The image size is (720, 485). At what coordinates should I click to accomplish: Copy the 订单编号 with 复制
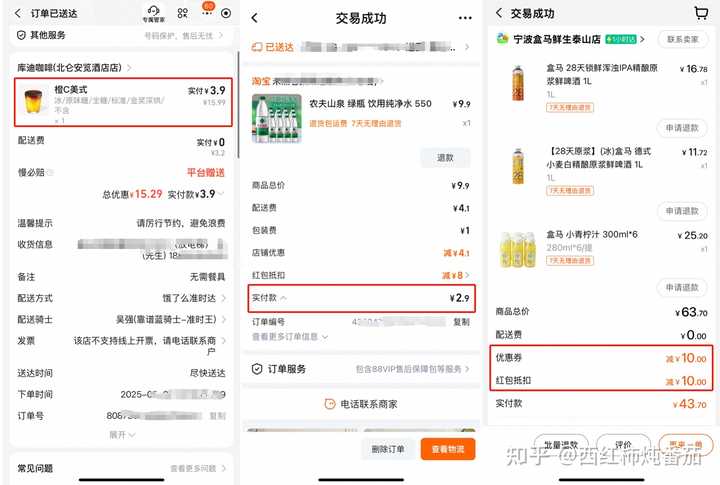coord(461,322)
